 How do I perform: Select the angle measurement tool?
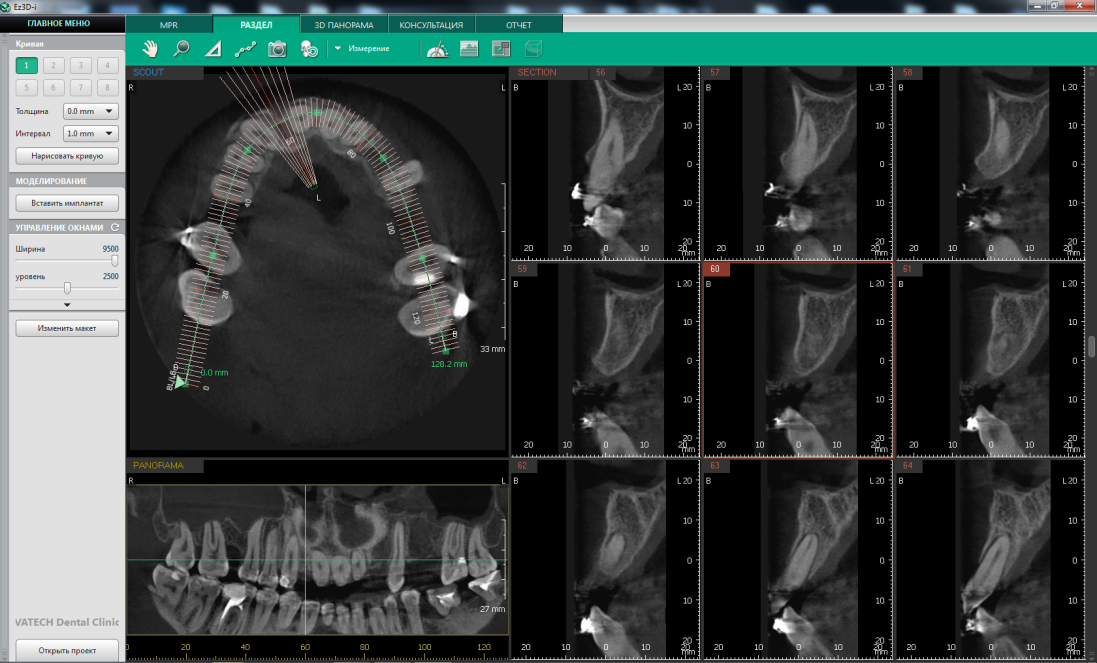212,48
